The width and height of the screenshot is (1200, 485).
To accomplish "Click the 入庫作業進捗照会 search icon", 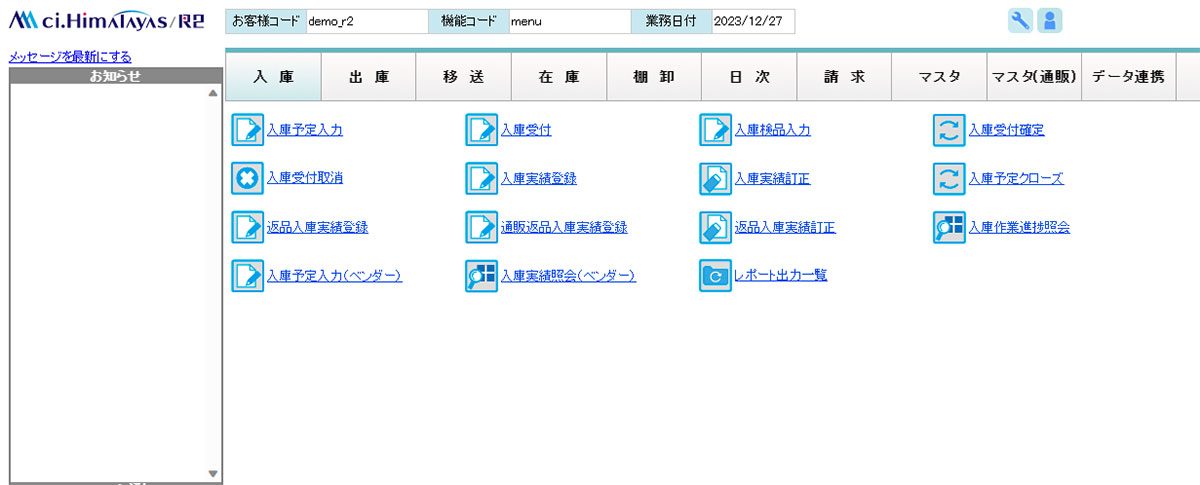I will tap(949, 227).
